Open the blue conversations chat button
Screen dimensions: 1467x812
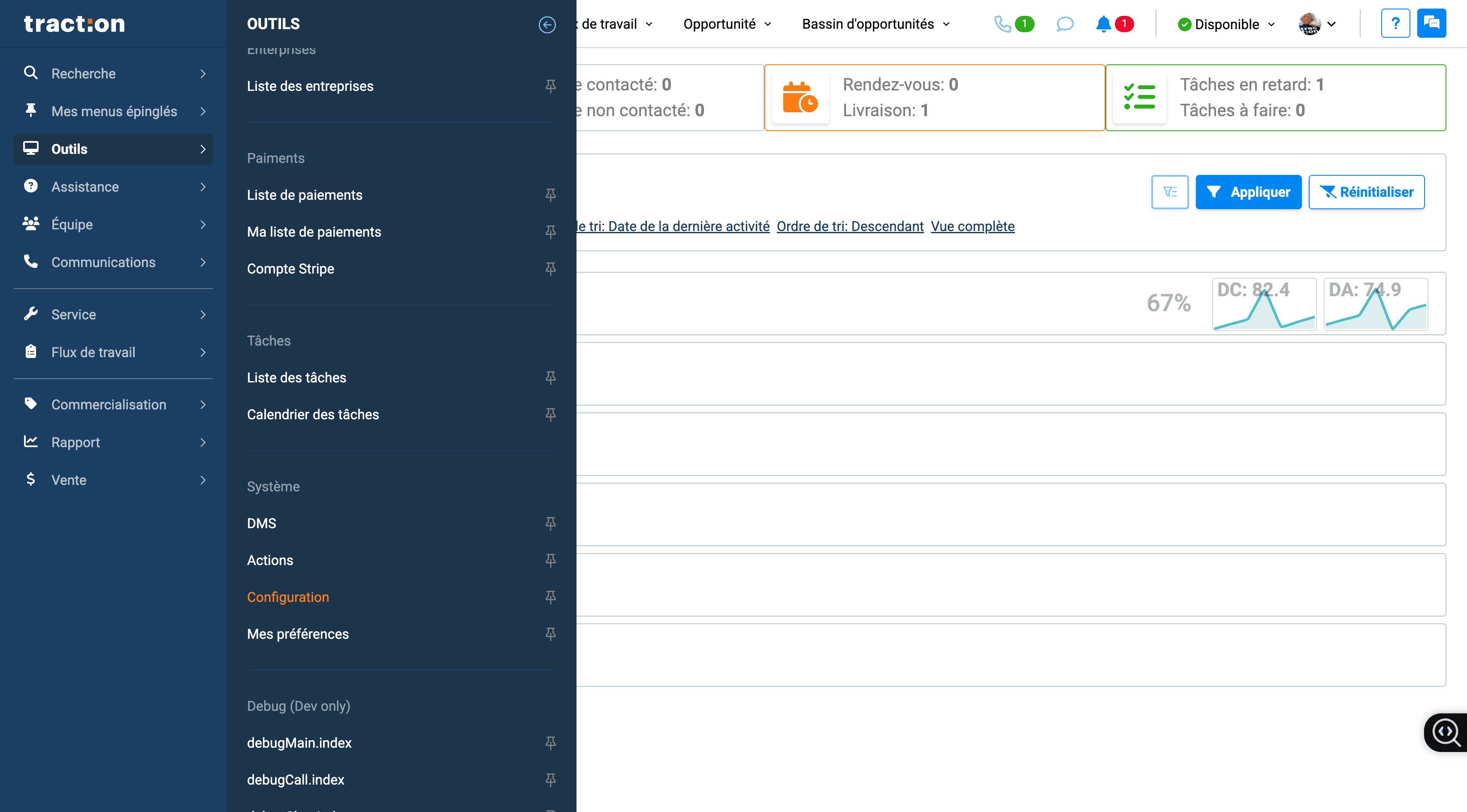click(1431, 23)
